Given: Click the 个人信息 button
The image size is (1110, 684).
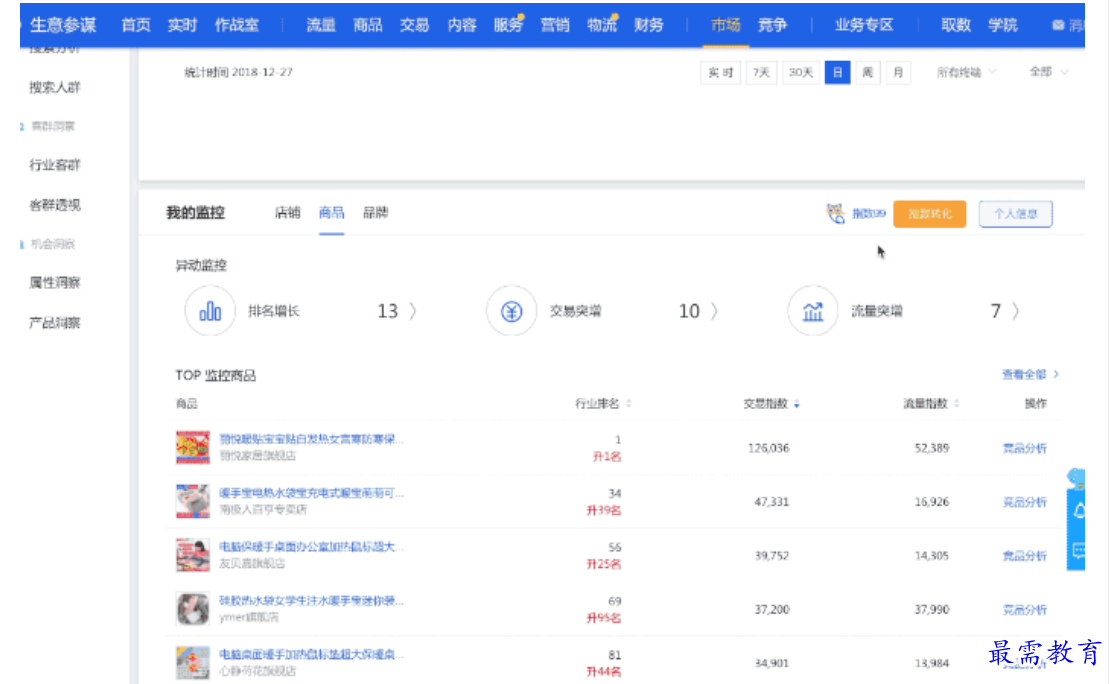Looking at the screenshot, I should (1016, 214).
